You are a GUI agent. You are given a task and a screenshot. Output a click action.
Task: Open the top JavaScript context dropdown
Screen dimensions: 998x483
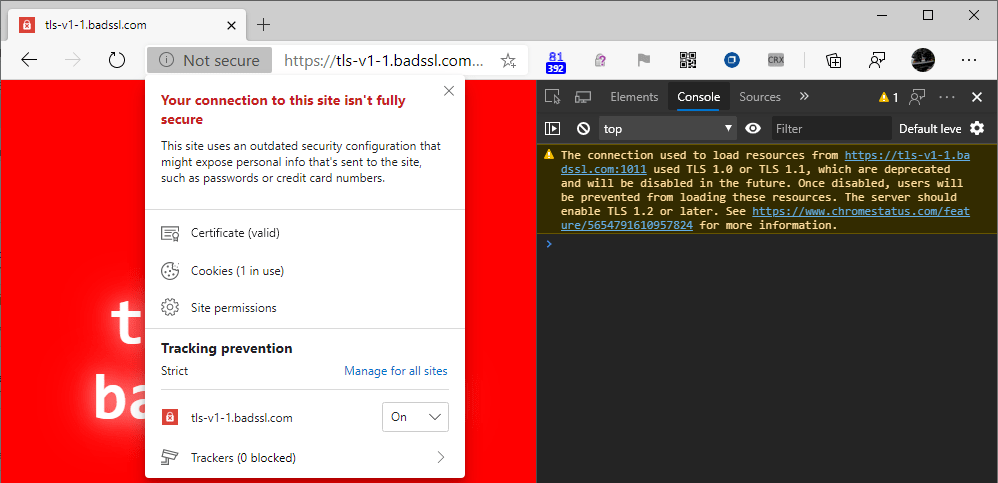click(667, 129)
